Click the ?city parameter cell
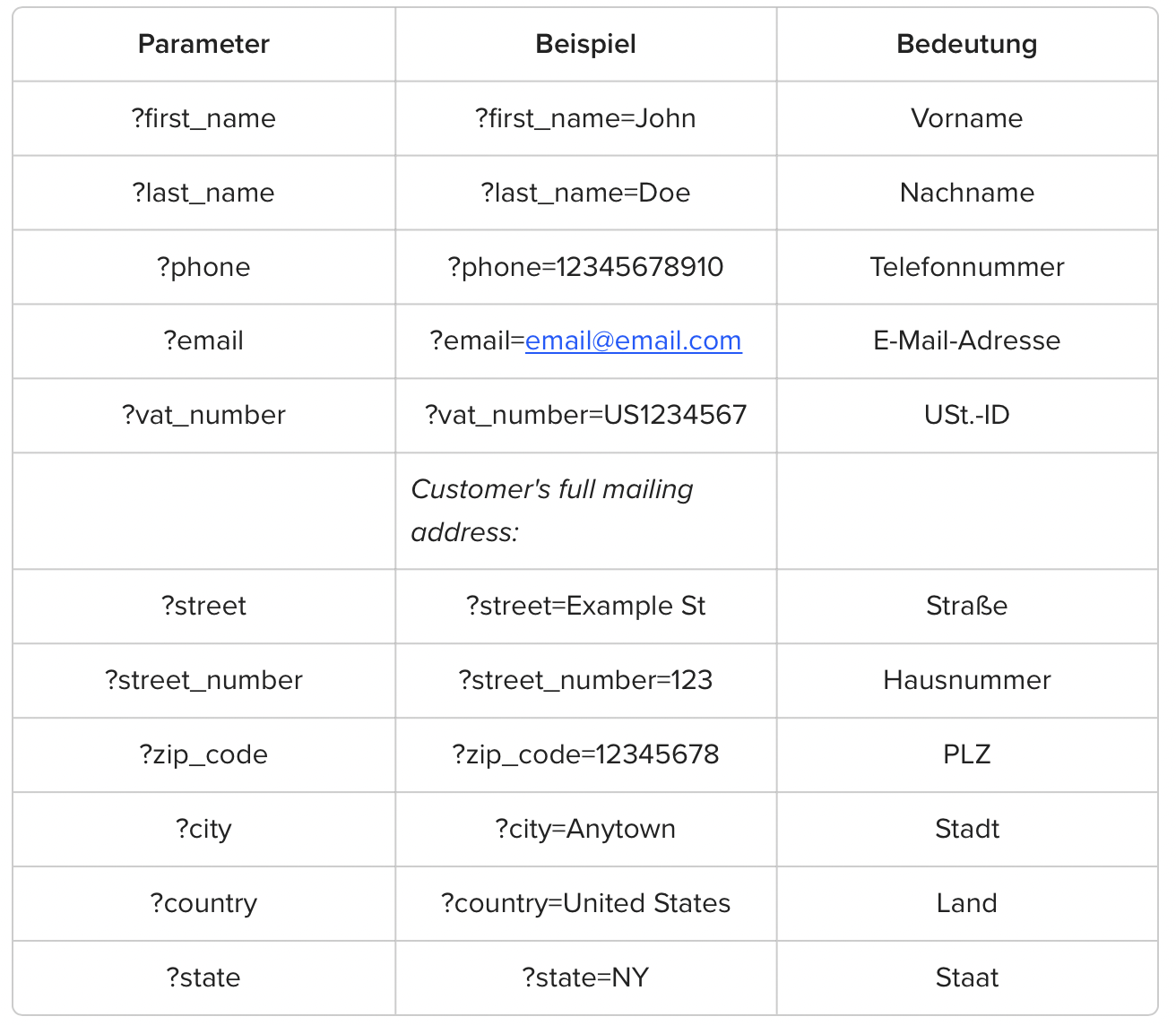The image size is (1176, 1025). click(203, 830)
